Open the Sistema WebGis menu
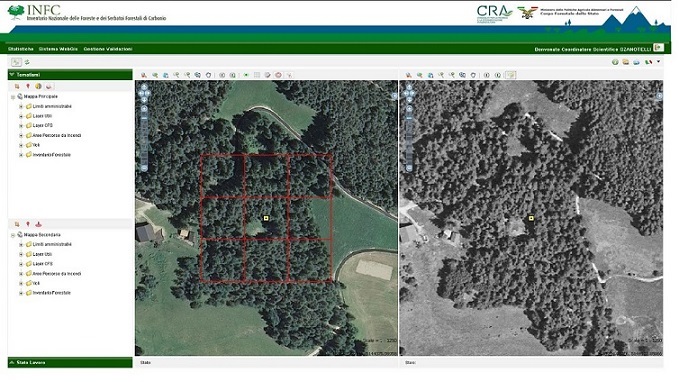 coord(58,49)
